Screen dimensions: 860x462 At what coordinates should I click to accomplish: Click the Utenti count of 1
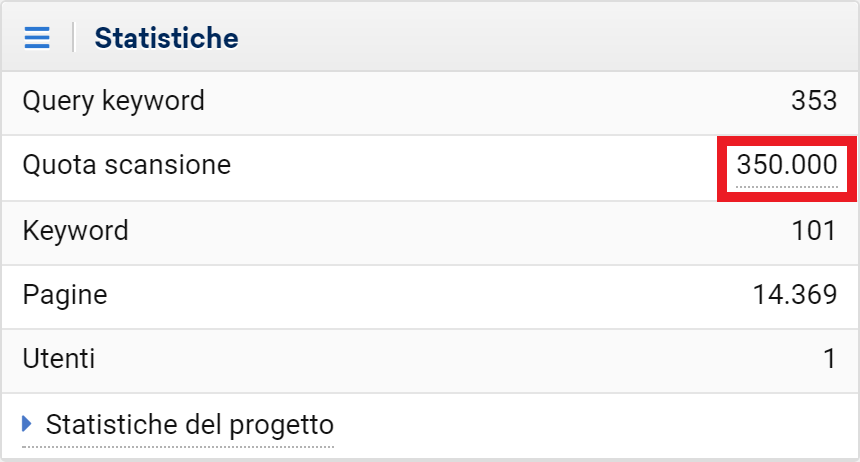click(x=829, y=359)
